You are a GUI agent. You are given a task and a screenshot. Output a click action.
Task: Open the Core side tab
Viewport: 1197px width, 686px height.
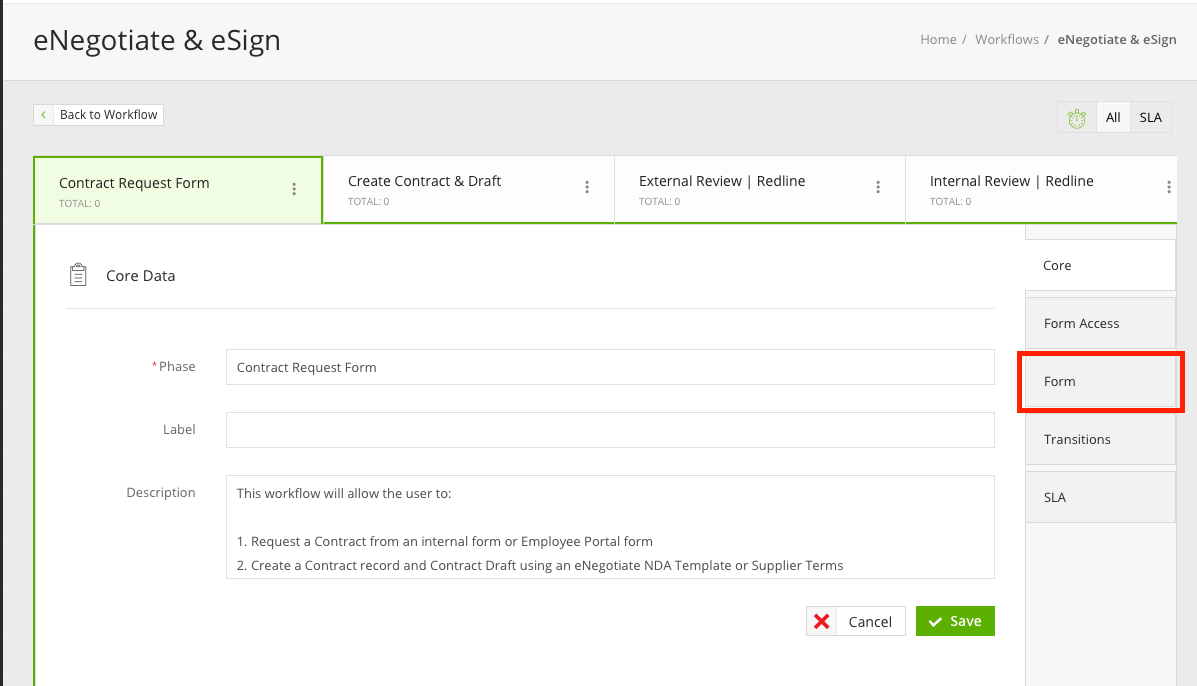[1100, 266]
